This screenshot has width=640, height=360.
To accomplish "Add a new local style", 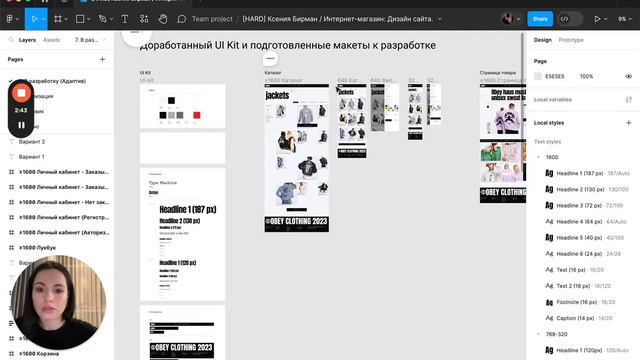I will [x=629, y=123].
